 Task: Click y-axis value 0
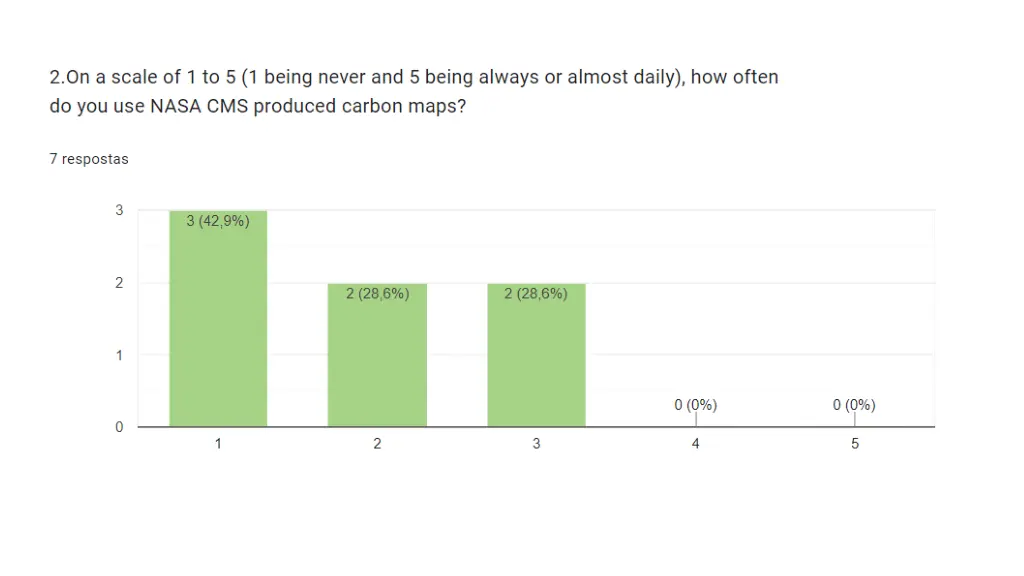119,427
